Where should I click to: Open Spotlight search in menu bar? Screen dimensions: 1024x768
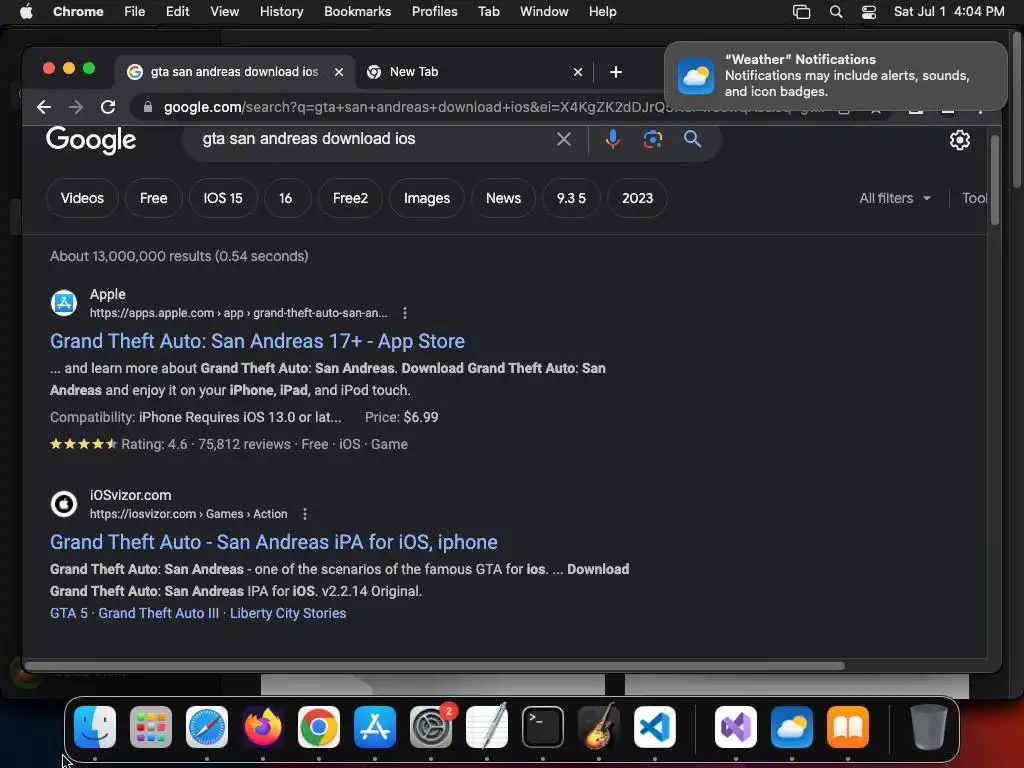click(836, 12)
